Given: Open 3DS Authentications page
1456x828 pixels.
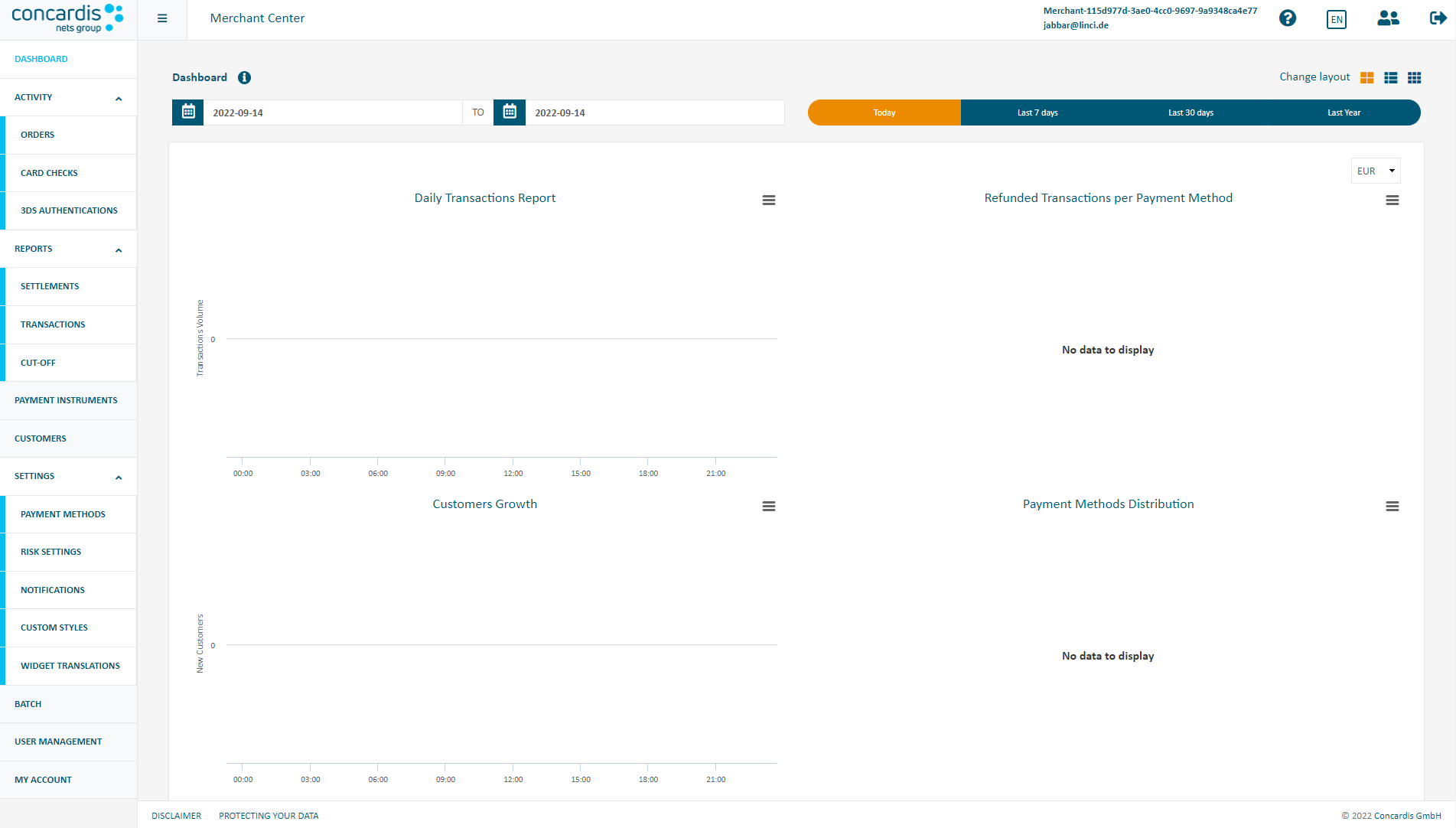Looking at the screenshot, I should [69, 210].
